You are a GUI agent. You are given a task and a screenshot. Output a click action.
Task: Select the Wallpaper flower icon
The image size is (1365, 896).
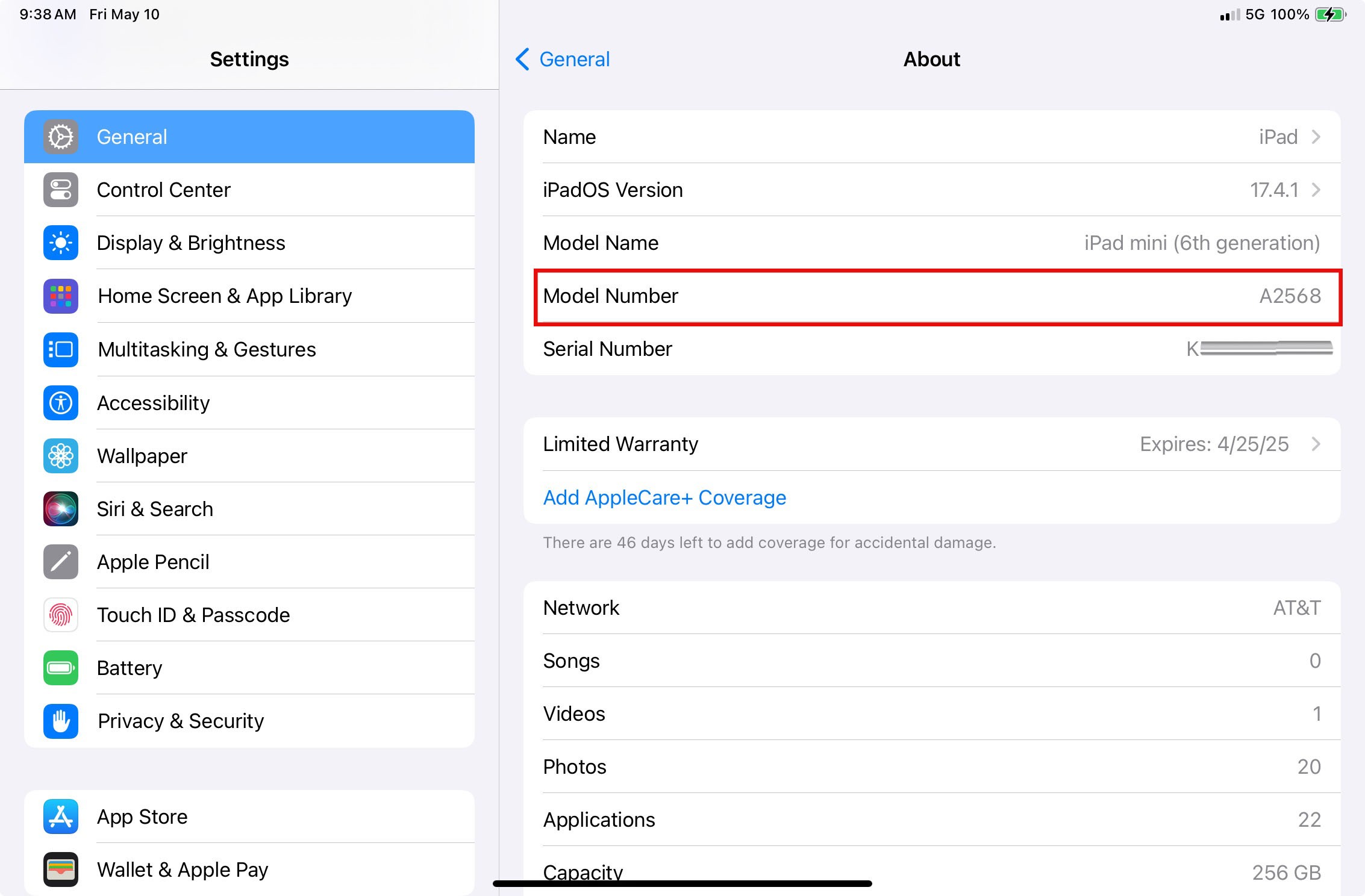[x=61, y=456]
